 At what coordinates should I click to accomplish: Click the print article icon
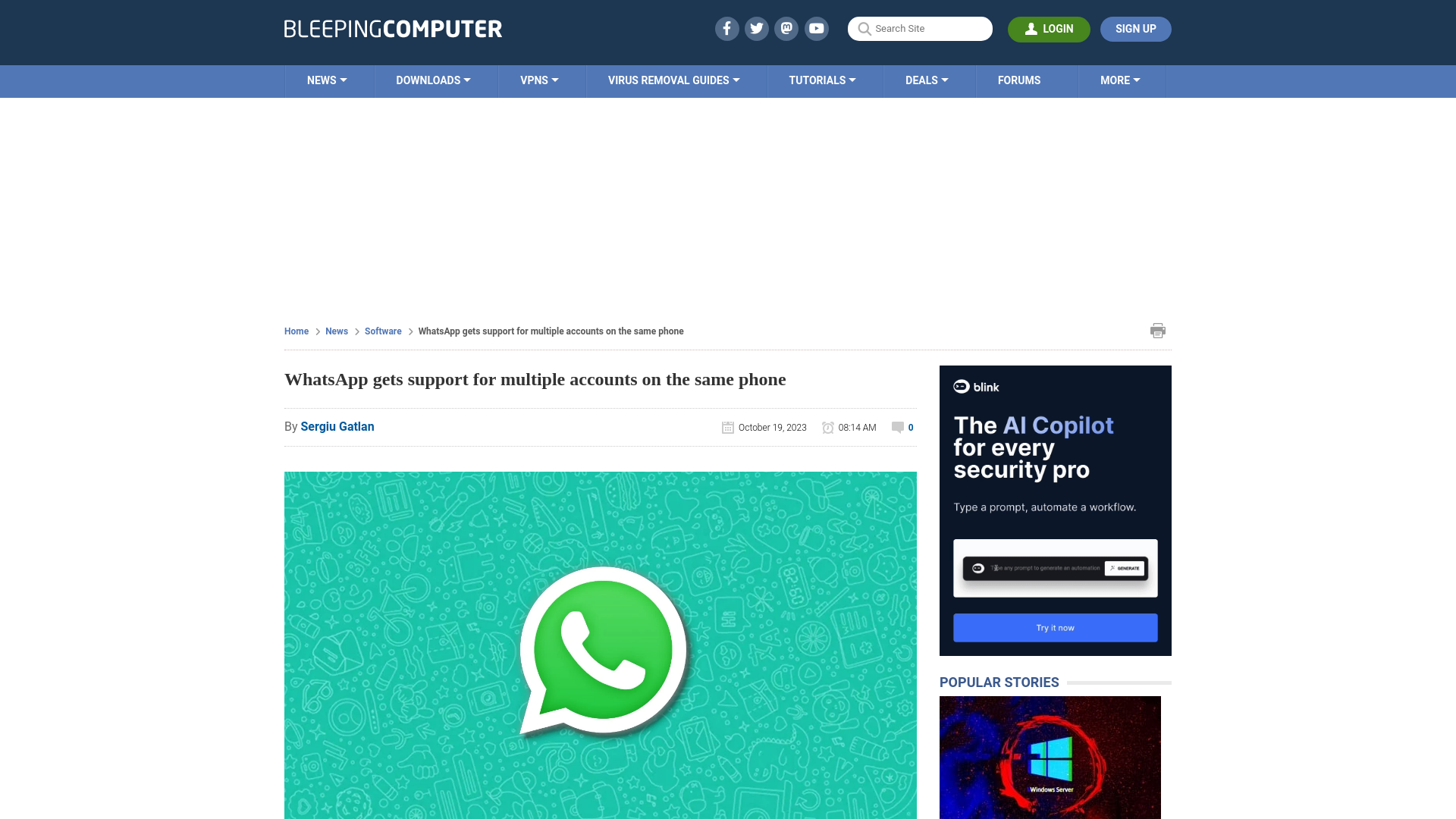point(1158,330)
